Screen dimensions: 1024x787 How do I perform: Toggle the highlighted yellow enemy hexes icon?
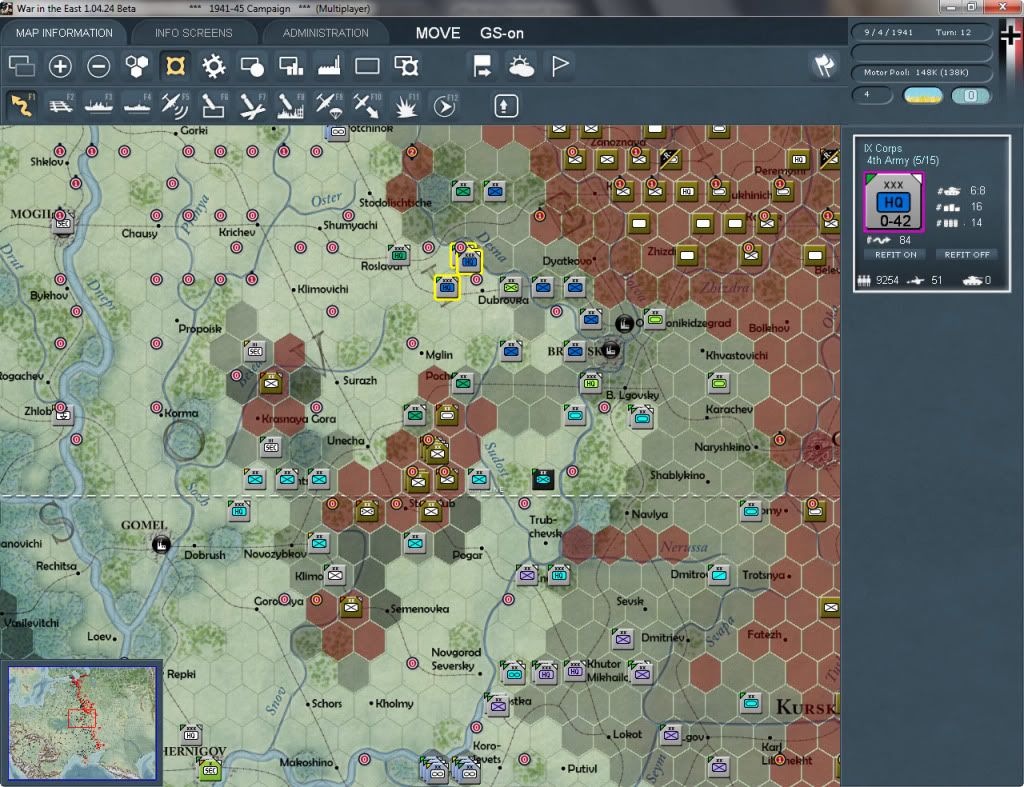pos(175,66)
